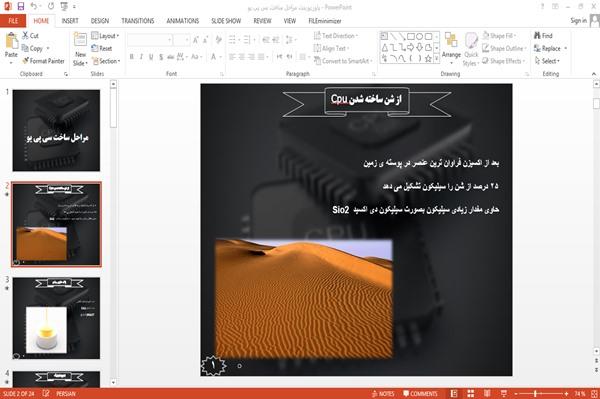Switch to the DESIGN tab
Image resolution: width=600 pixels, height=399 pixels.
pyautogui.click(x=100, y=21)
